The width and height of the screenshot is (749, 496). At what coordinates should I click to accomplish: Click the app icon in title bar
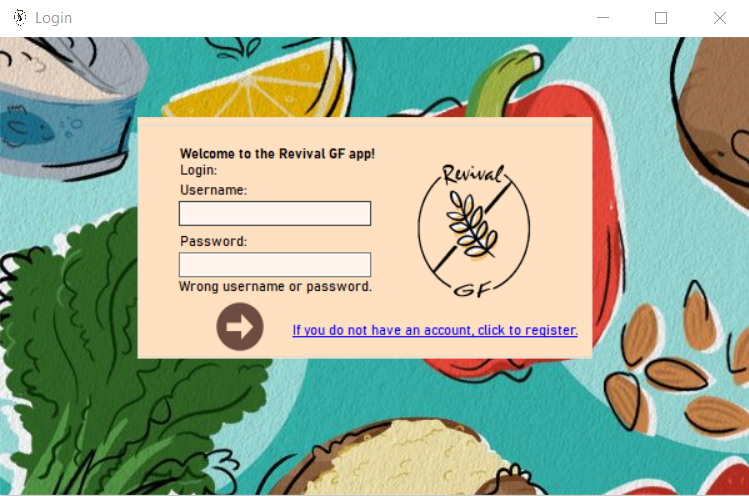click(x=20, y=18)
